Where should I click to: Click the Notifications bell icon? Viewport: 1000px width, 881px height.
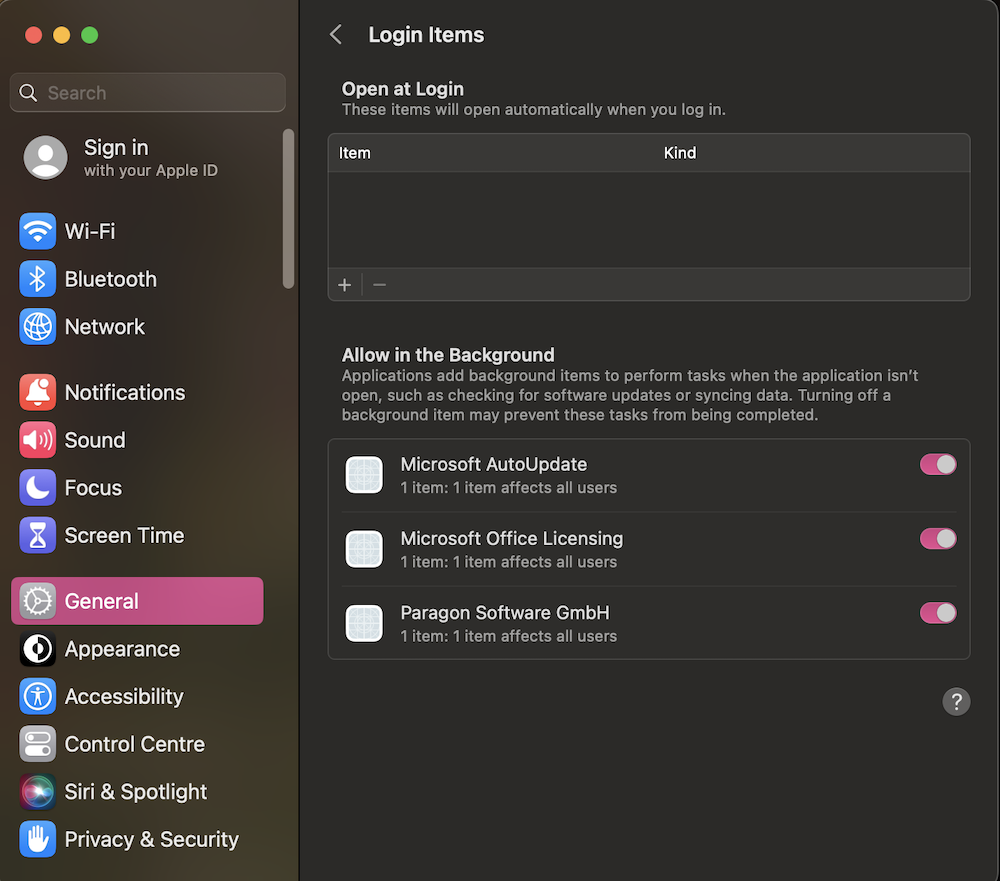38,392
